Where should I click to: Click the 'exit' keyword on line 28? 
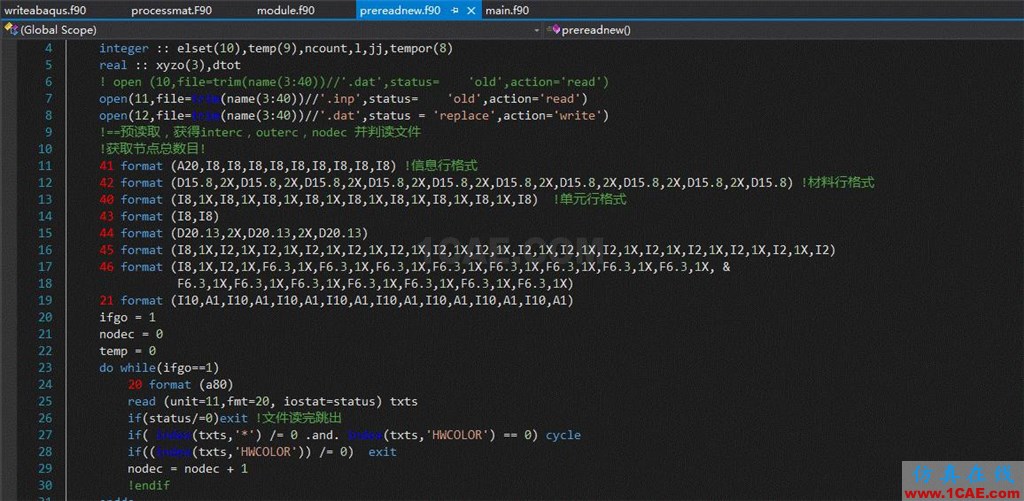click(x=383, y=451)
